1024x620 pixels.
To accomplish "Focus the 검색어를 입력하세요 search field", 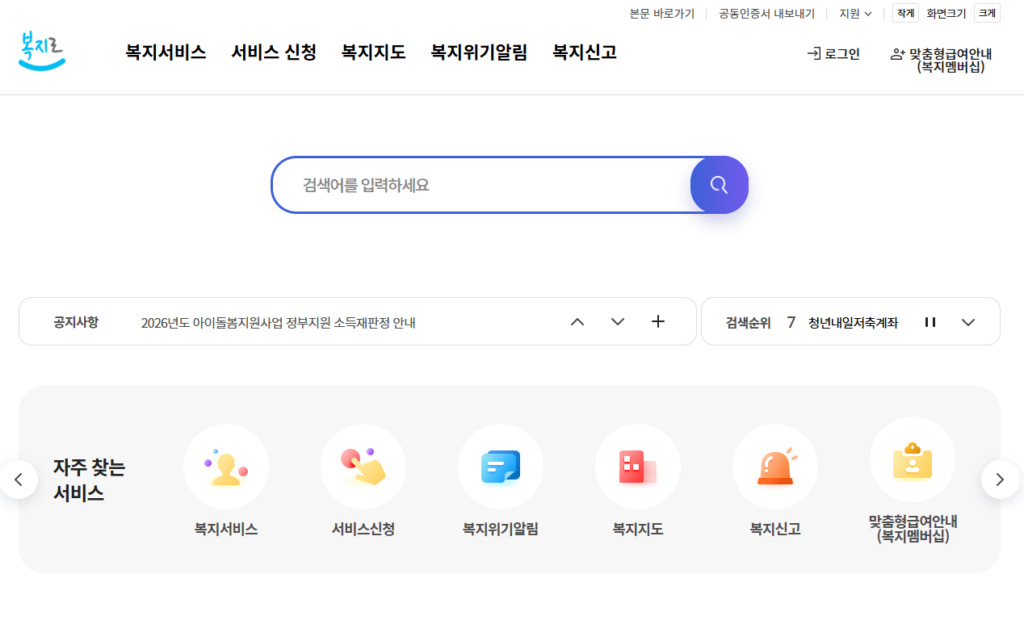I will pos(483,185).
